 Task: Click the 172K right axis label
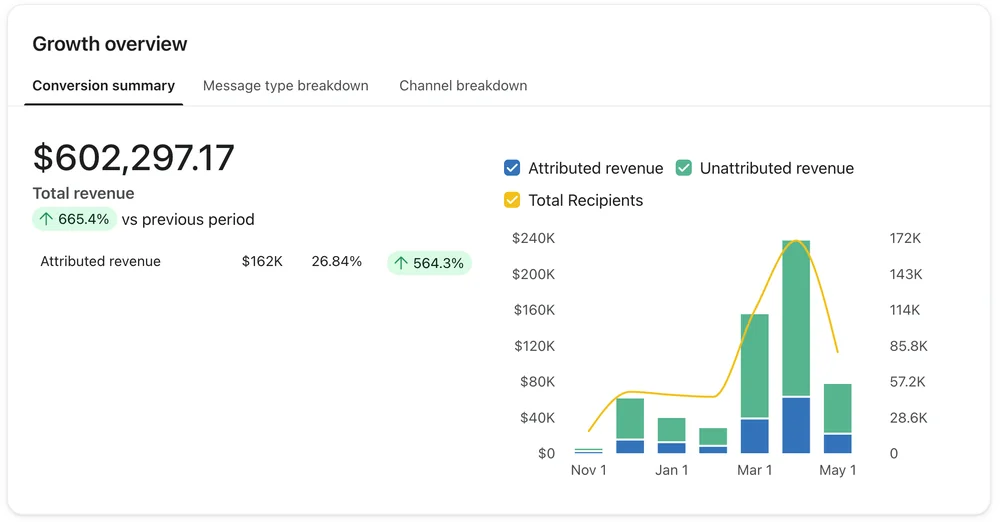[x=905, y=238]
